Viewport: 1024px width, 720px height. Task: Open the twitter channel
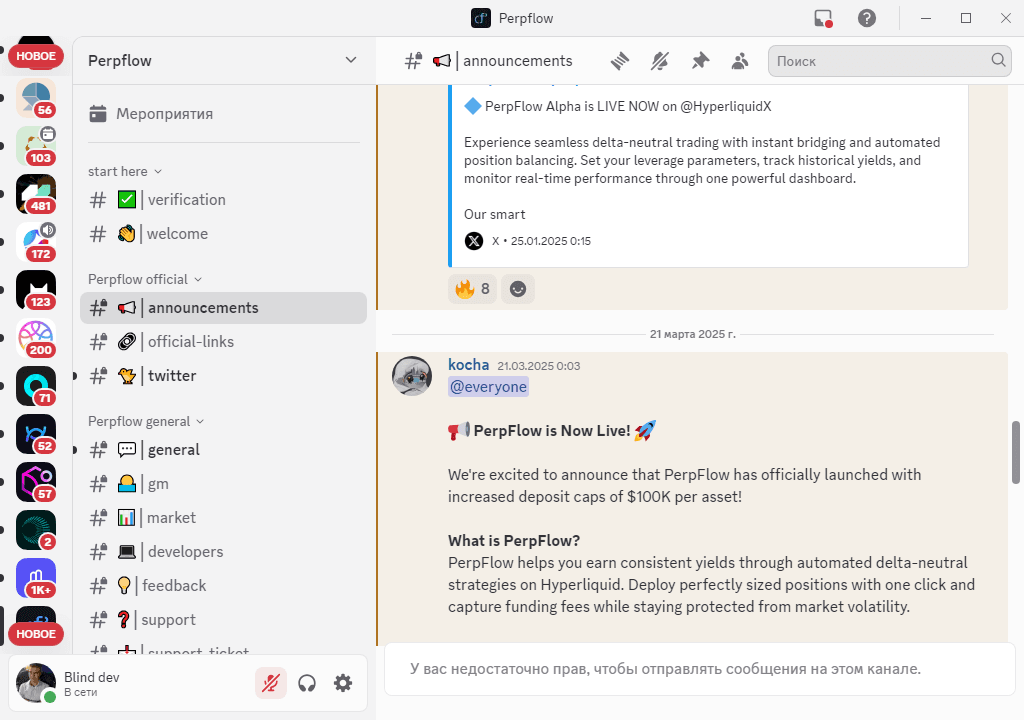[223, 376]
